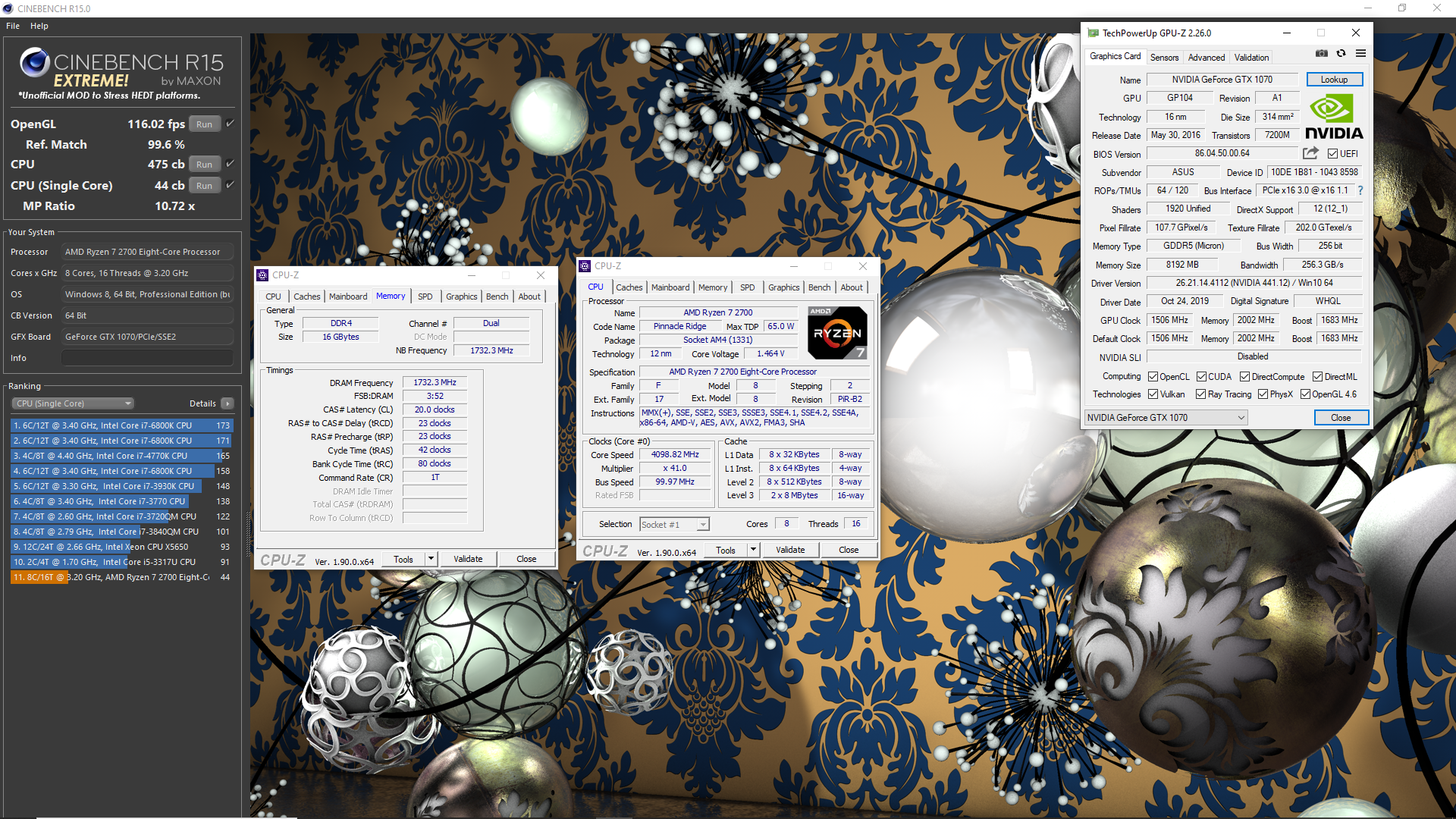Open the GPU selection dropdown in GPU-Z
The width and height of the screenshot is (1456, 819).
point(1166,418)
